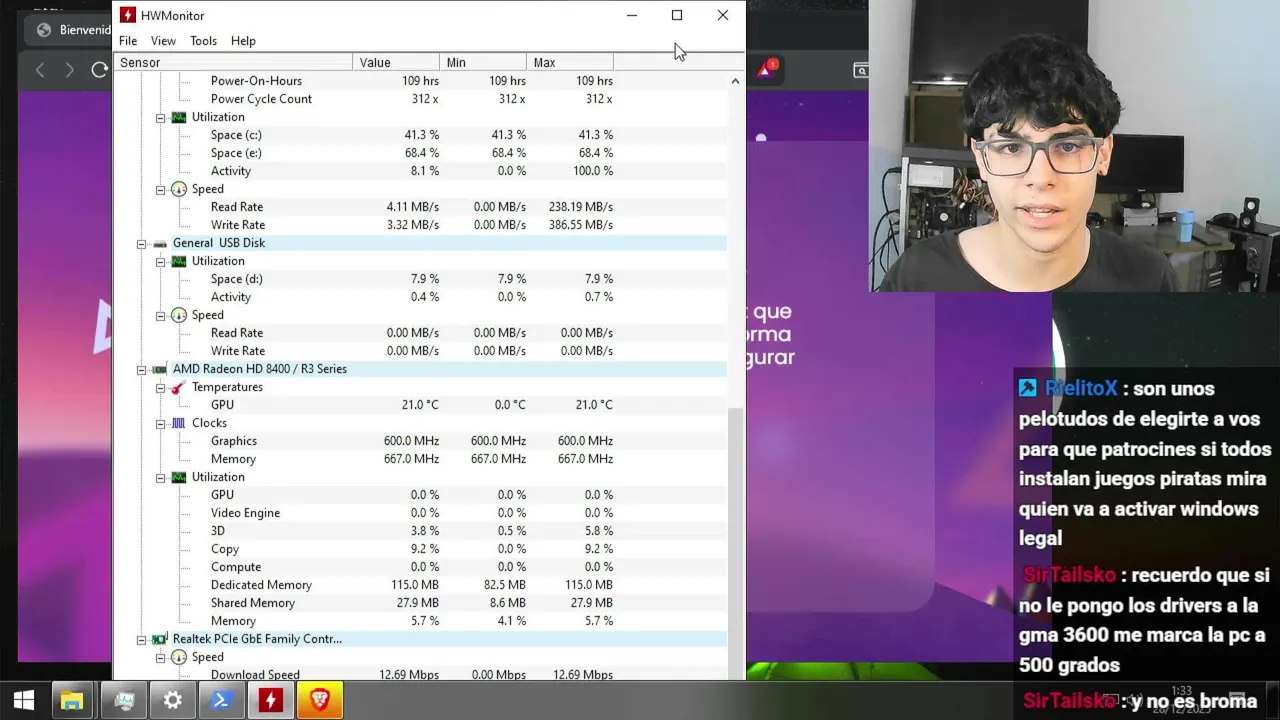Click the Brave Rewards icon with notification badge
The width and height of the screenshot is (1280, 720).
point(766,69)
